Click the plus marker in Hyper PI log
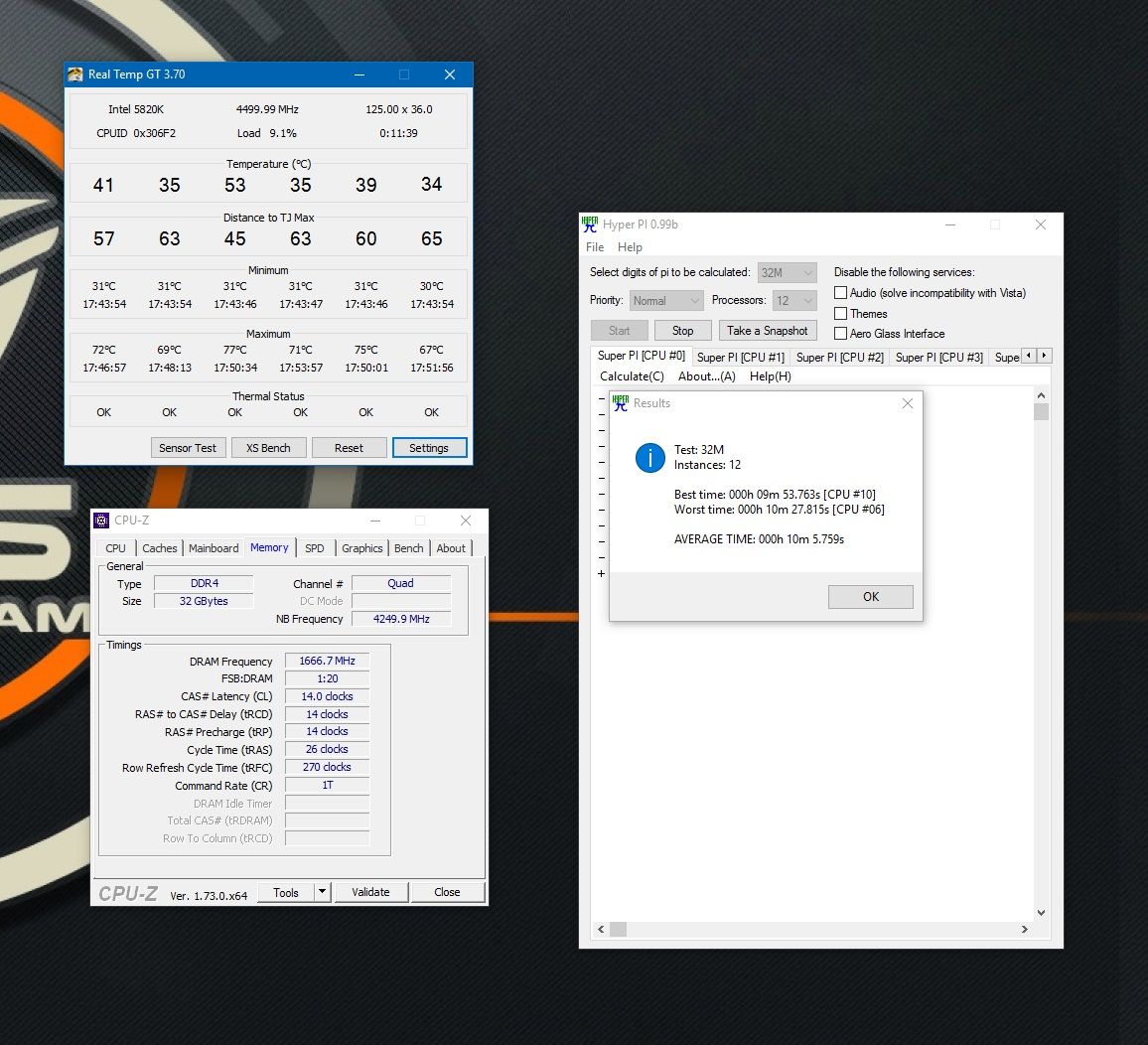 (x=601, y=573)
